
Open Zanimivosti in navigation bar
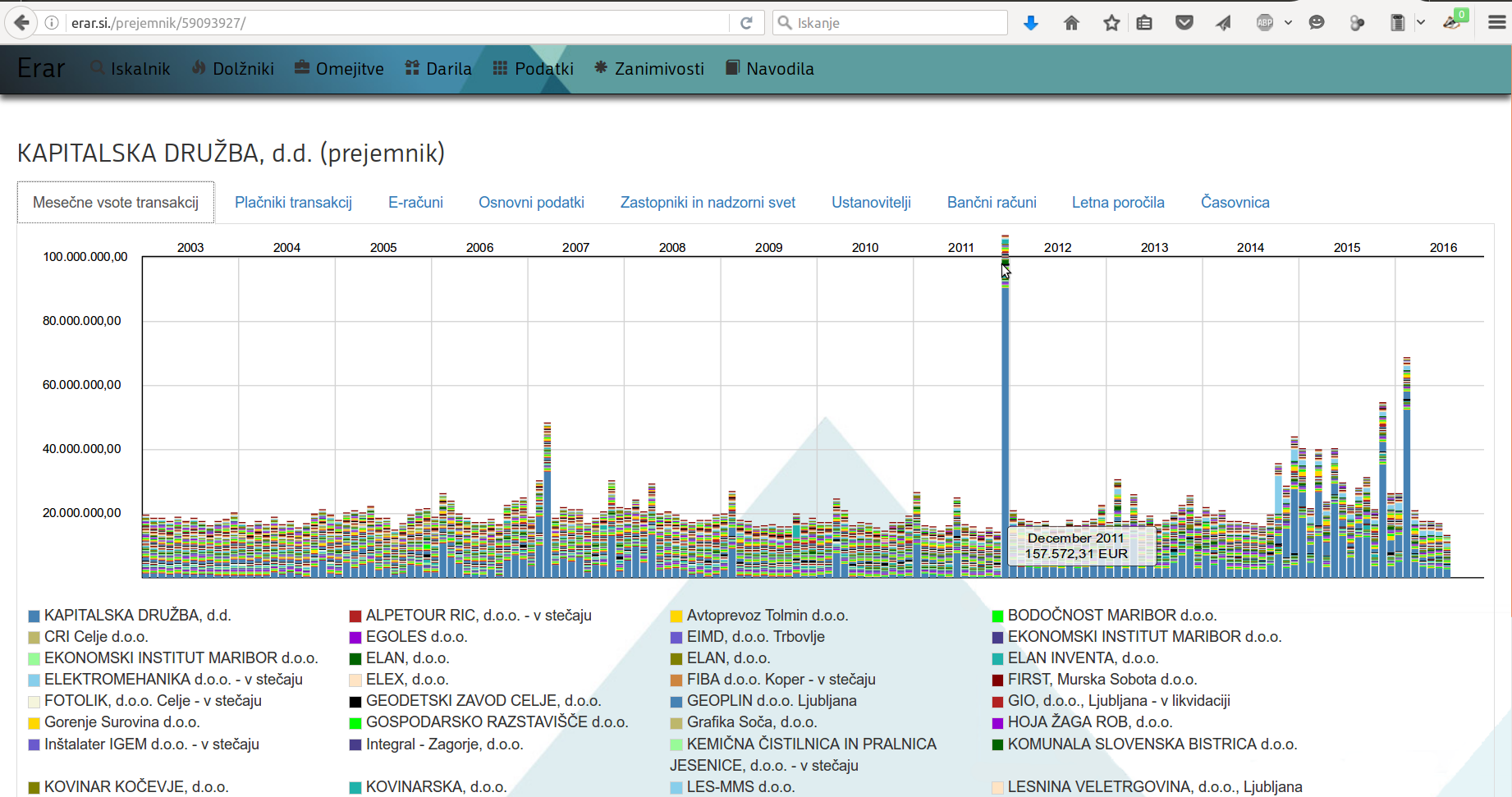click(x=649, y=69)
